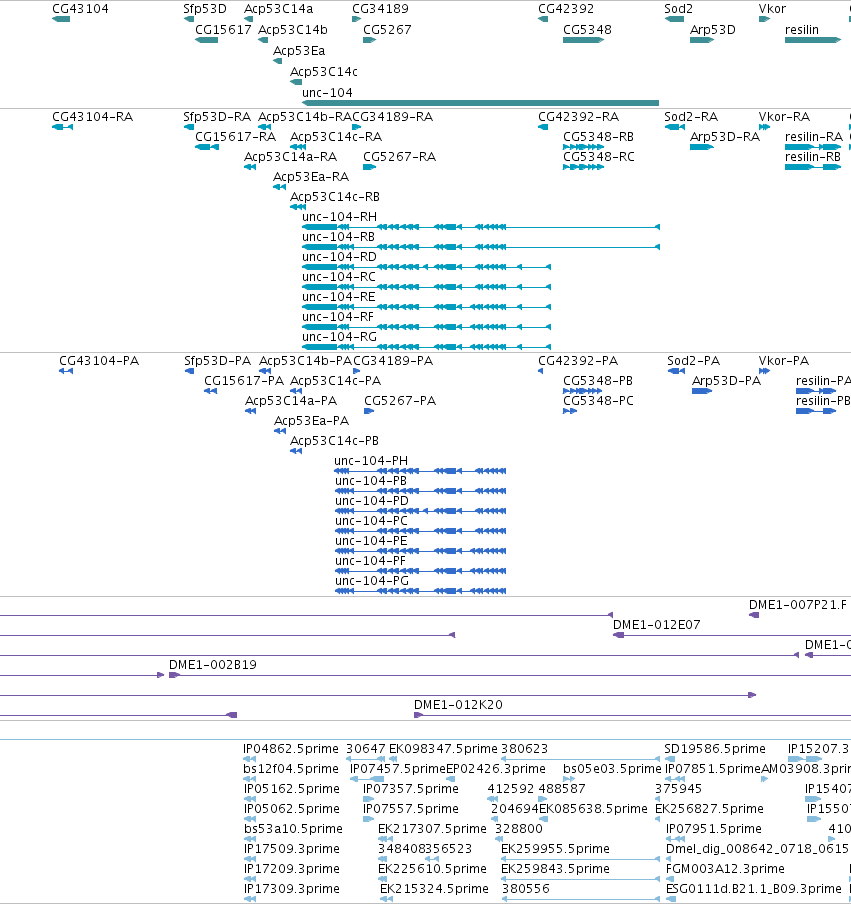The image size is (851, 904).
Task: Select the DME1-007P21.F BAC label
Action: click(x=798, y=605)
